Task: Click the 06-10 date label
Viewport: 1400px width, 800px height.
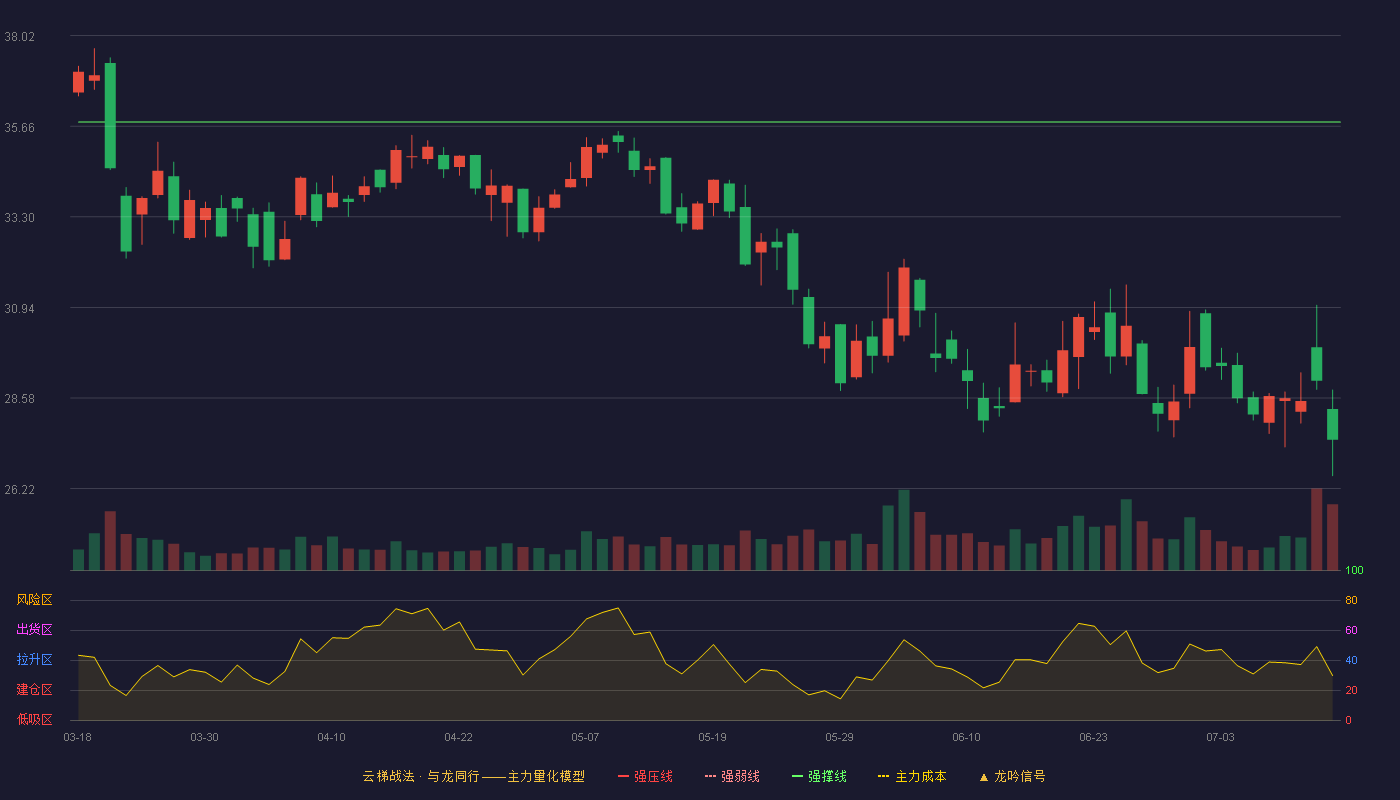Action: click(x=966, y=737)
